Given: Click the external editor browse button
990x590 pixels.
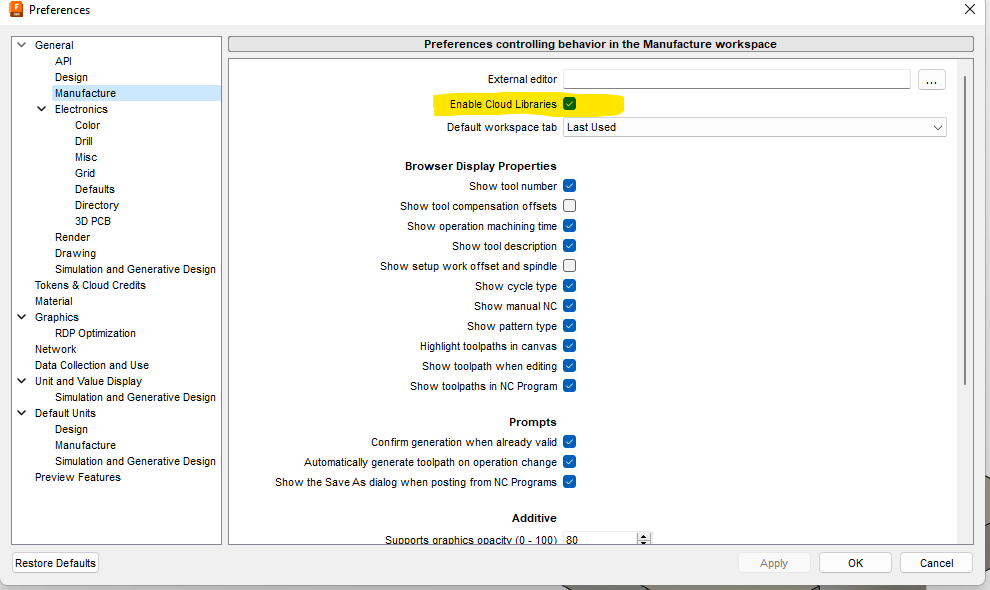Looking at the screenshot, I should click(x=931, y=80).
